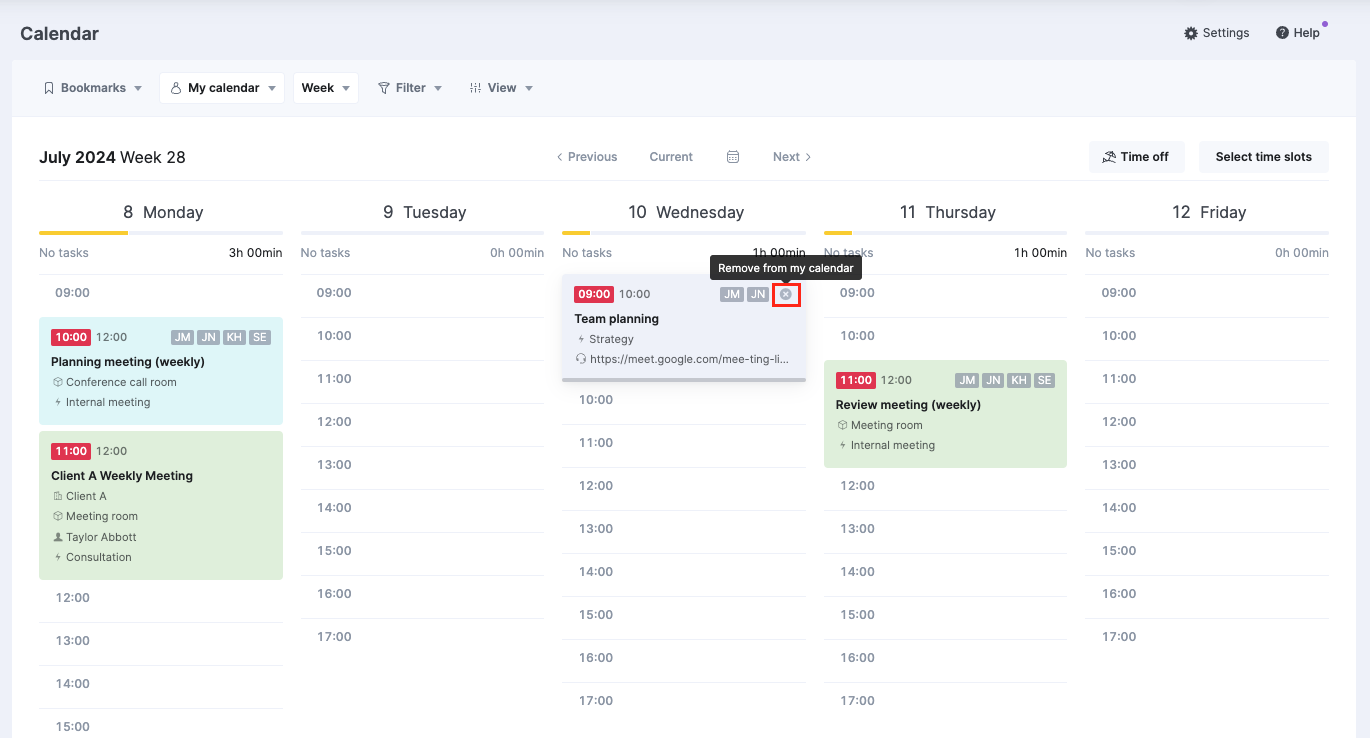Viewport: 1370px width, 738px height.
Task: Click the Bookmarks ribbon icon
Action: click(49, 88)
